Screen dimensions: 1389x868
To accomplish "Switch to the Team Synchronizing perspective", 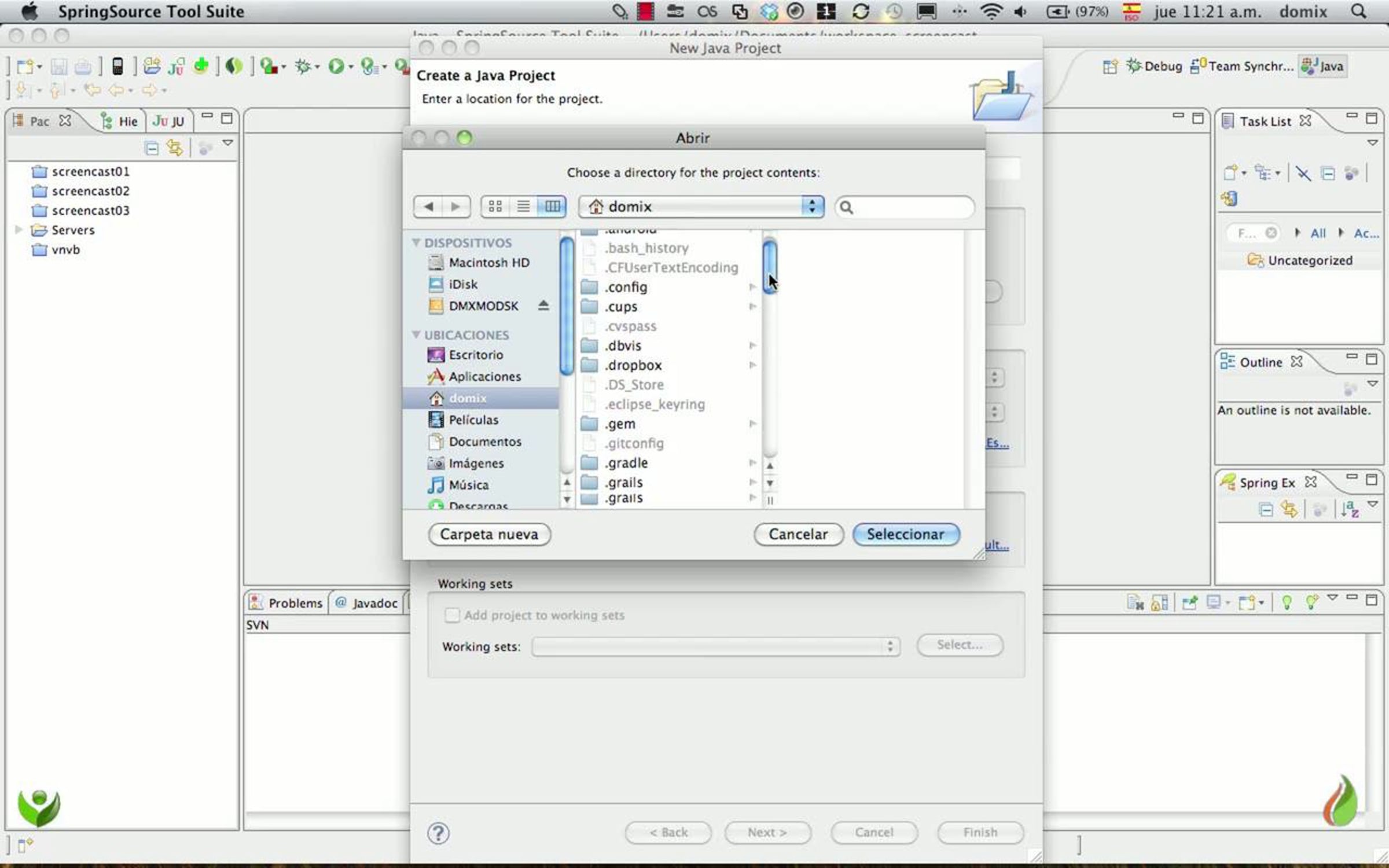I will 1241,66.
